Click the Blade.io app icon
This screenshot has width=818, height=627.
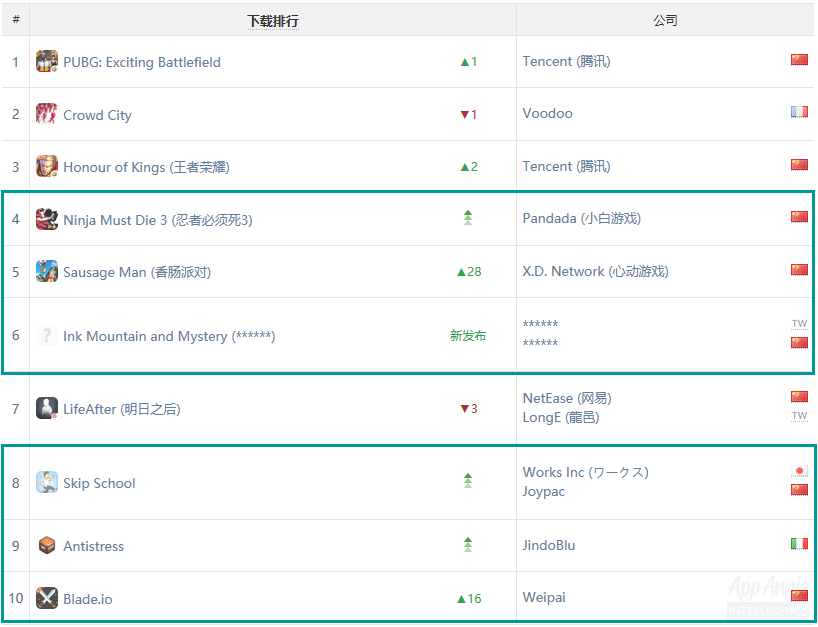tap(46, 598)
